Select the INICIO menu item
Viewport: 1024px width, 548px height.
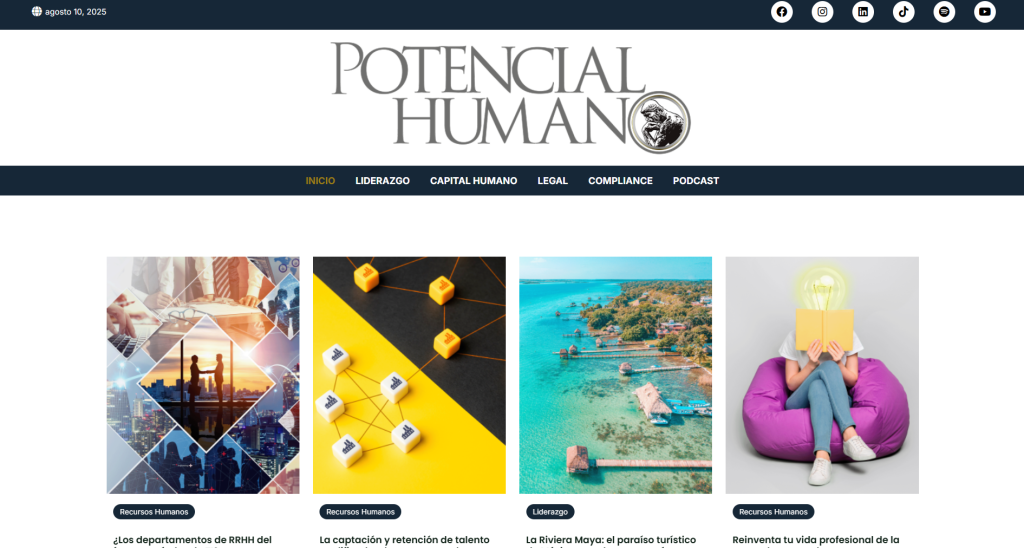point(320,181)
